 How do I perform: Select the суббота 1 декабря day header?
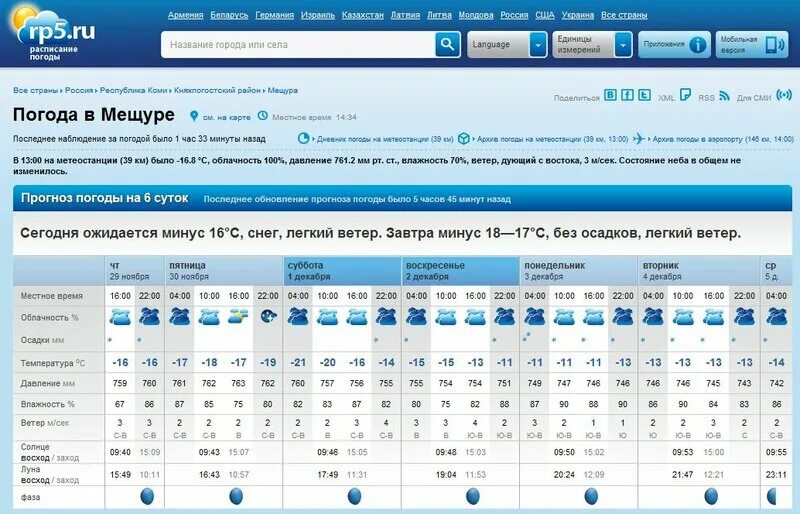point(342,271)
